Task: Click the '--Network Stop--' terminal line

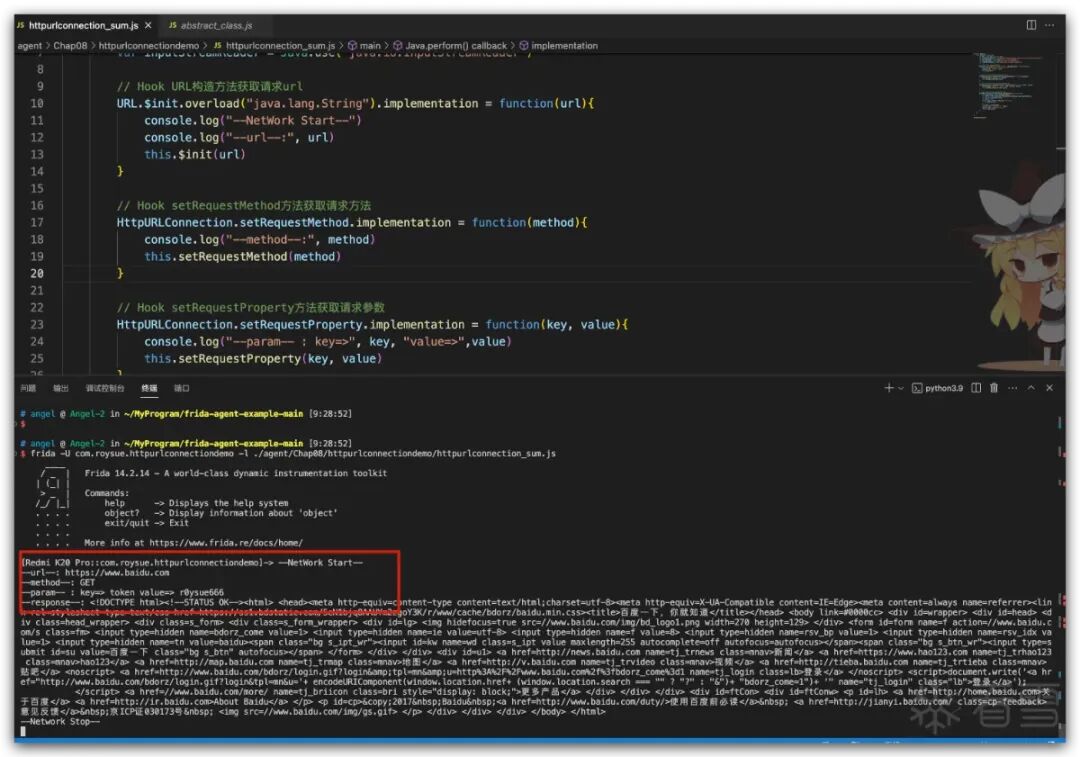Action: [61, 721]
